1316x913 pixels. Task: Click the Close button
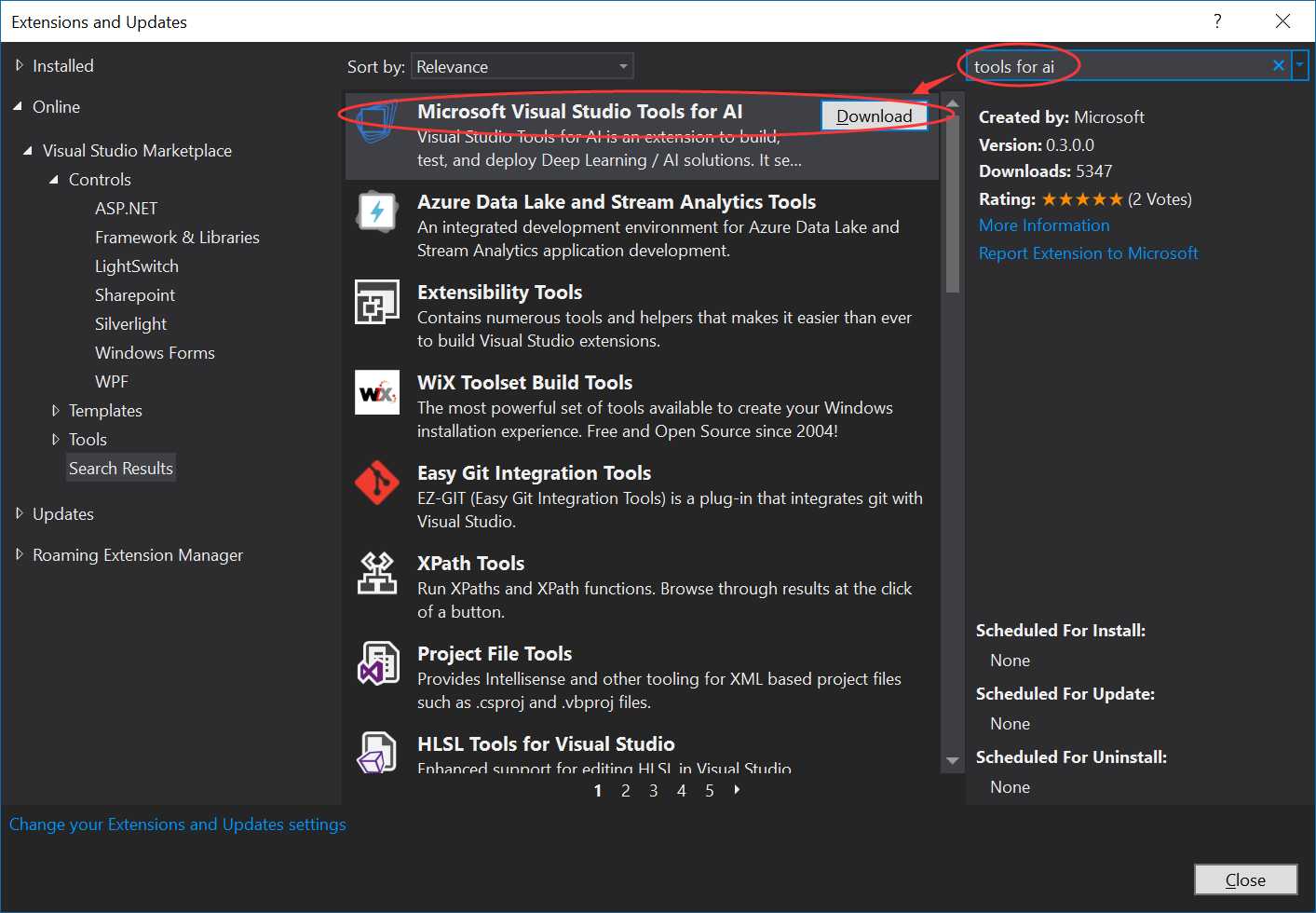click(1245, 879)
